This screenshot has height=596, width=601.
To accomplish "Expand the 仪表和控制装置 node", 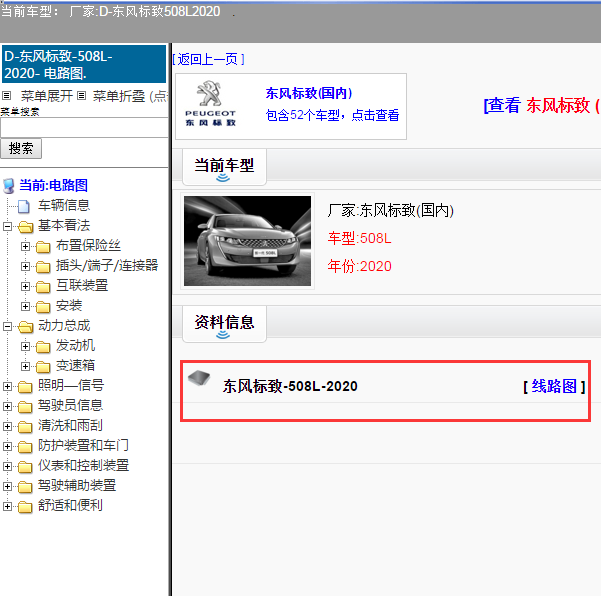I will pos(7,466).
